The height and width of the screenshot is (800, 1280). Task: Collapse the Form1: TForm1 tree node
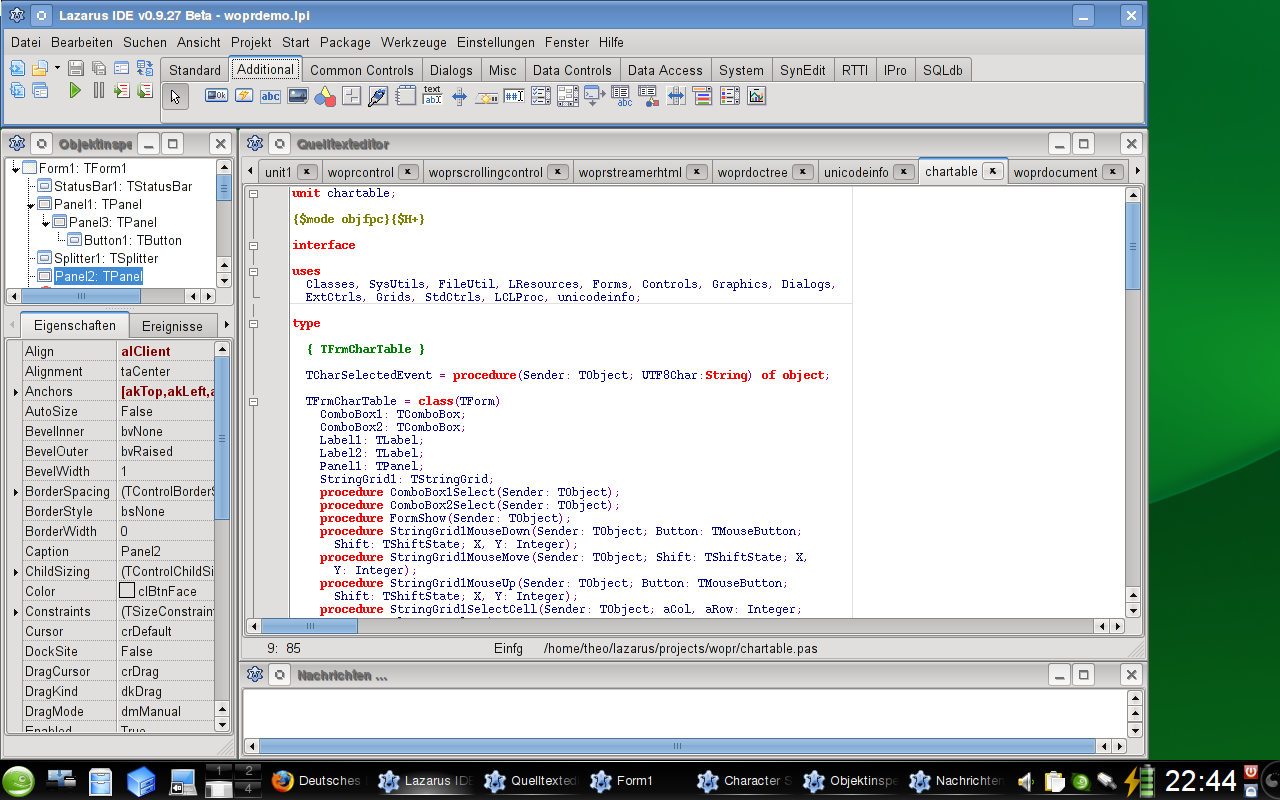[x=16, y=169]
